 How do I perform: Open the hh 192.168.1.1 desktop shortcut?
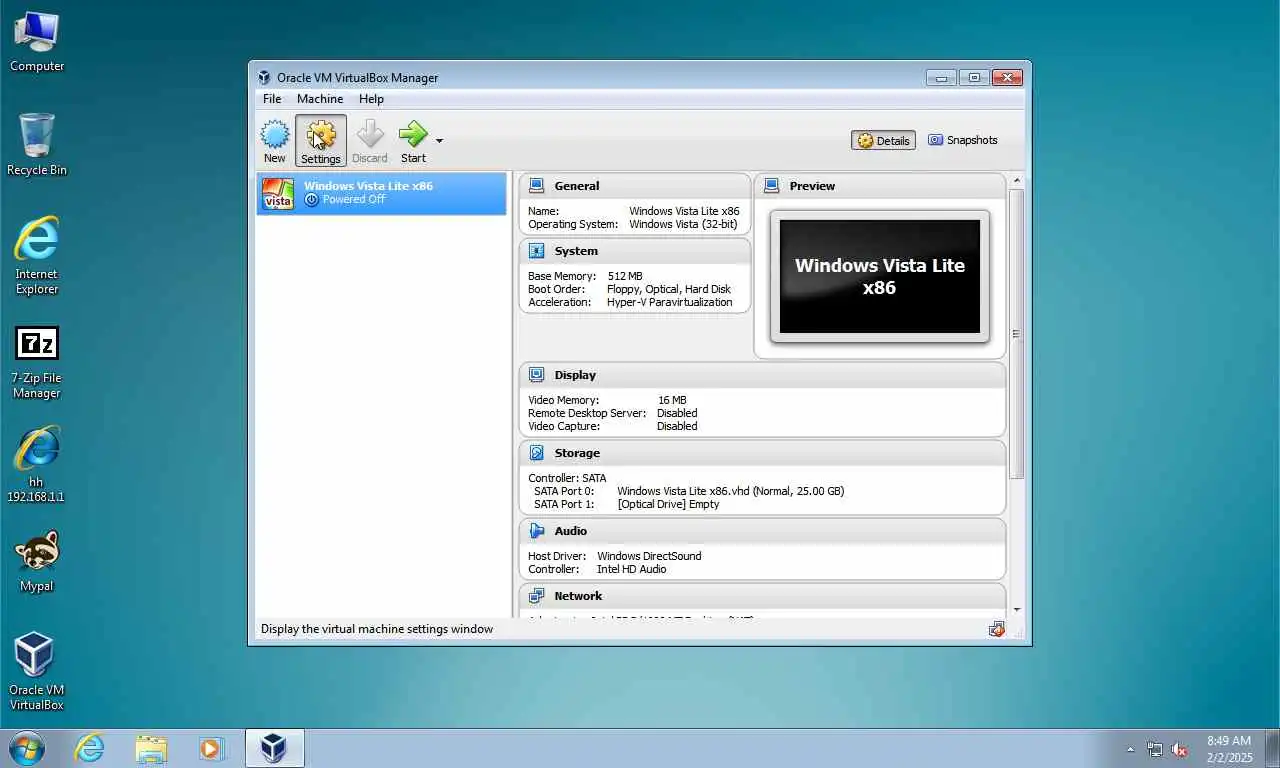(x=37, y=464)
